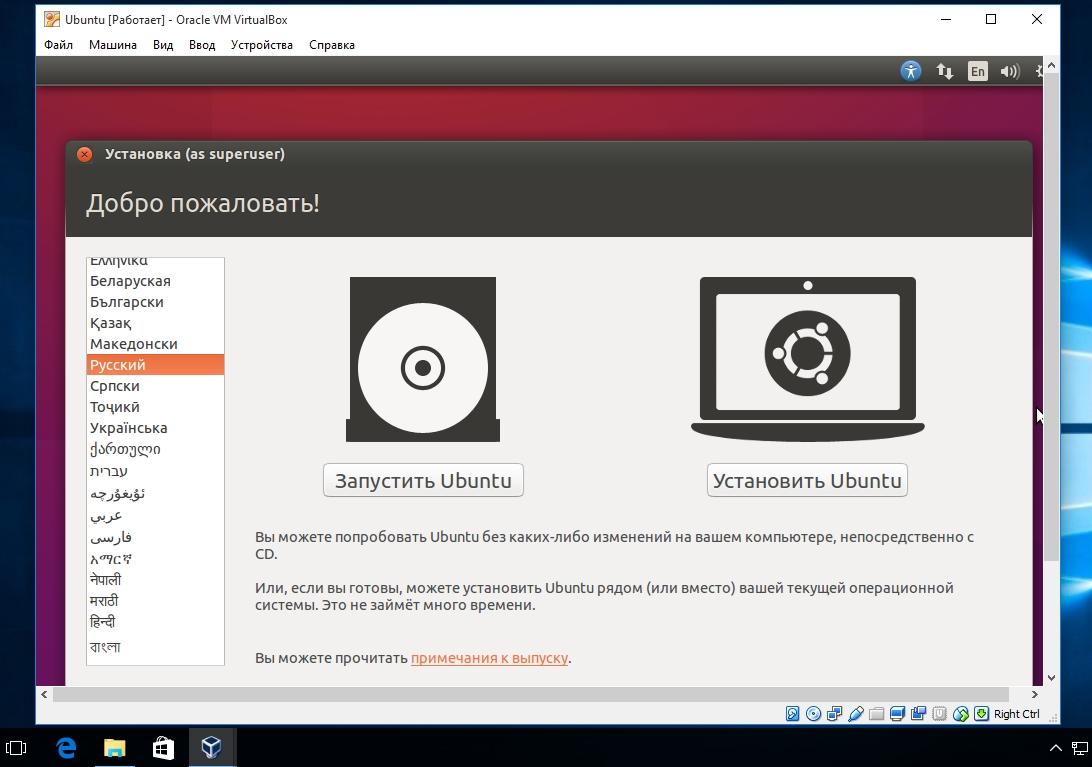Show hidden system tray icons
The image size is (1092, 767).
pyautogui.click(x=1056, y=748)
